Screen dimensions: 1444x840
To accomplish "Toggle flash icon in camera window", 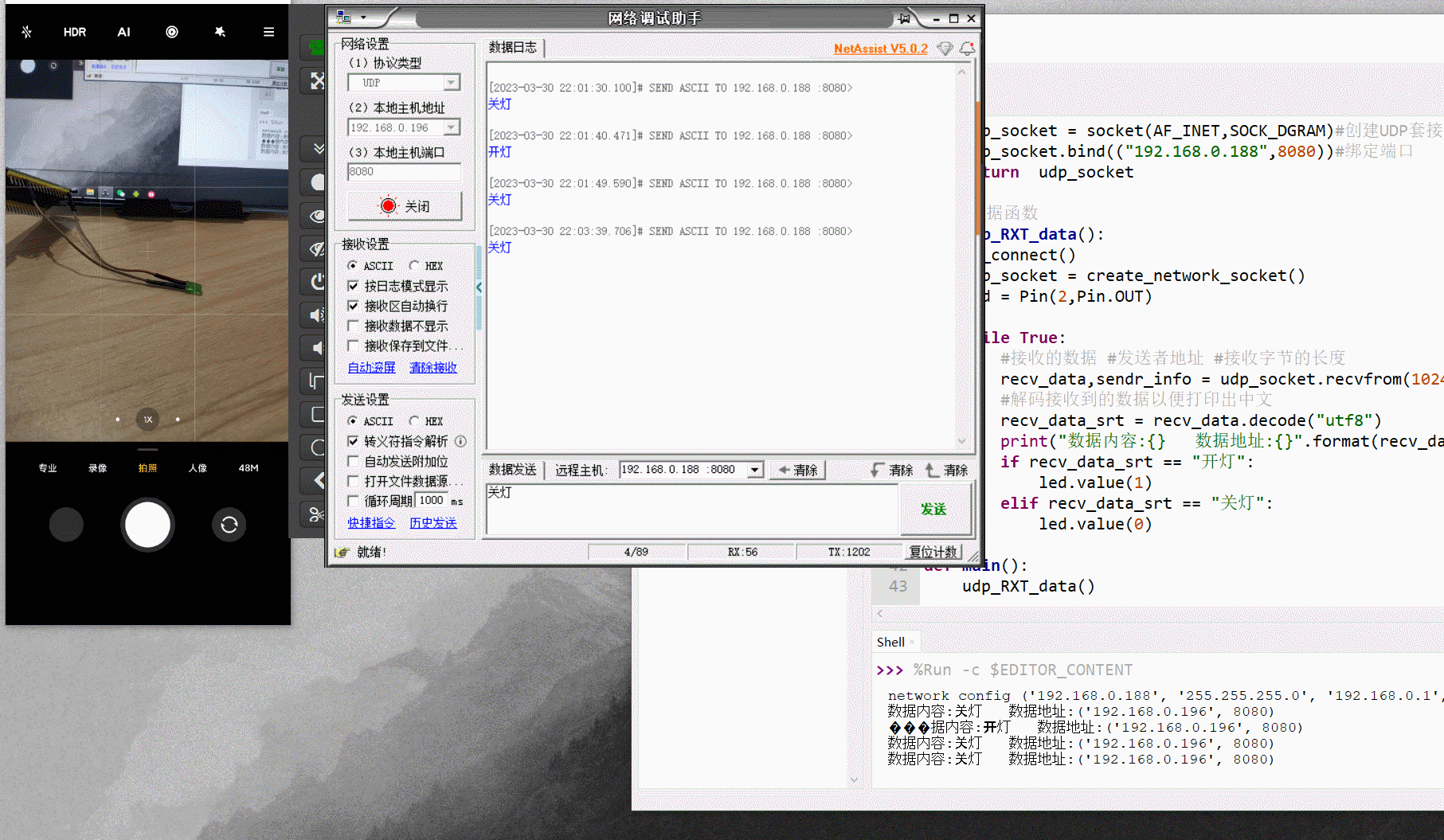I will tap(27, 32).
